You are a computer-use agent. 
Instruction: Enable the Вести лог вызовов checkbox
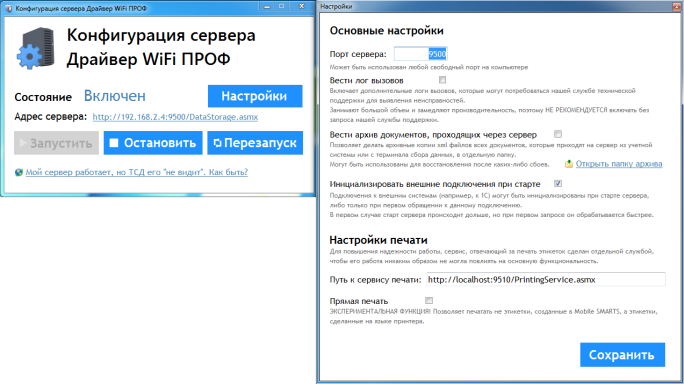click(x=442, y=80)
